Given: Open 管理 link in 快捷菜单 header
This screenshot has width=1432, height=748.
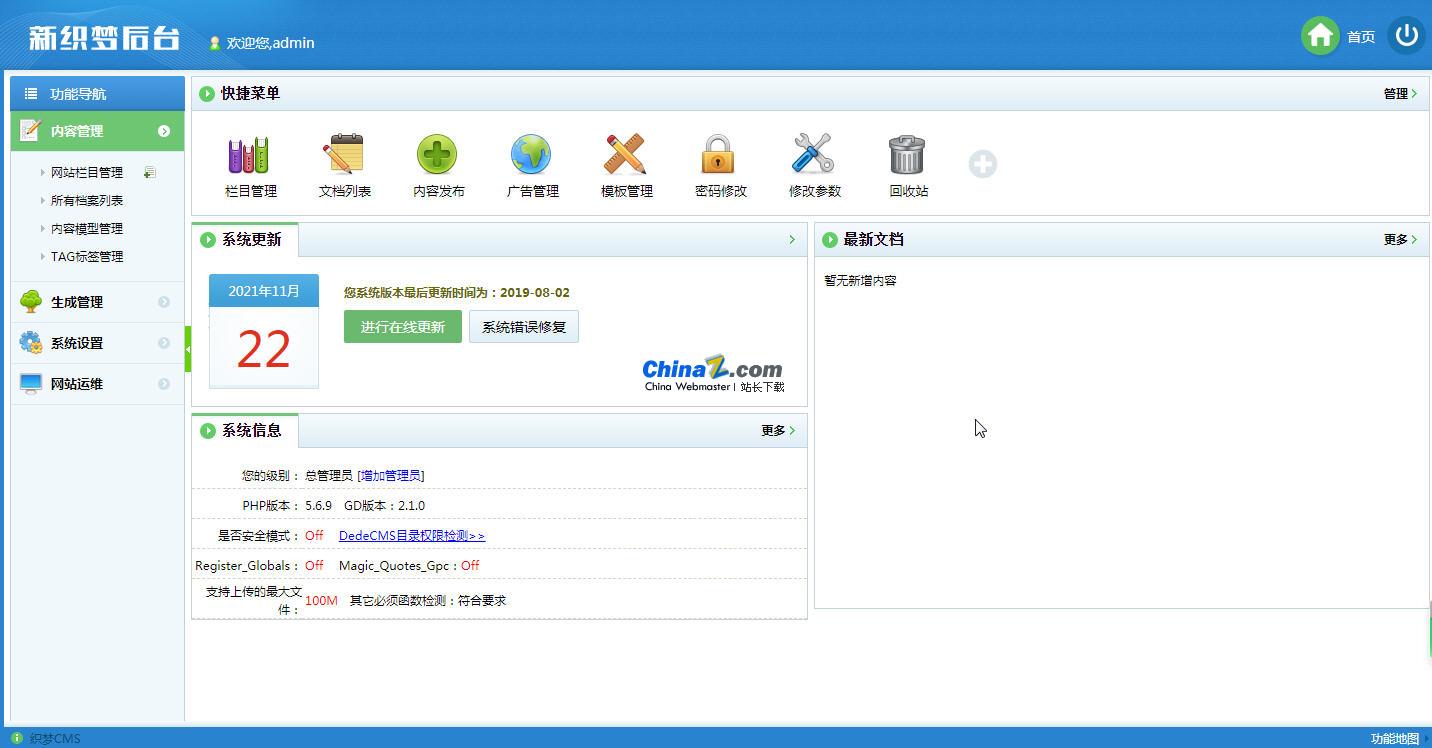Looking at the screenshot, I should pyautogui.click(x=1400, y=93).
